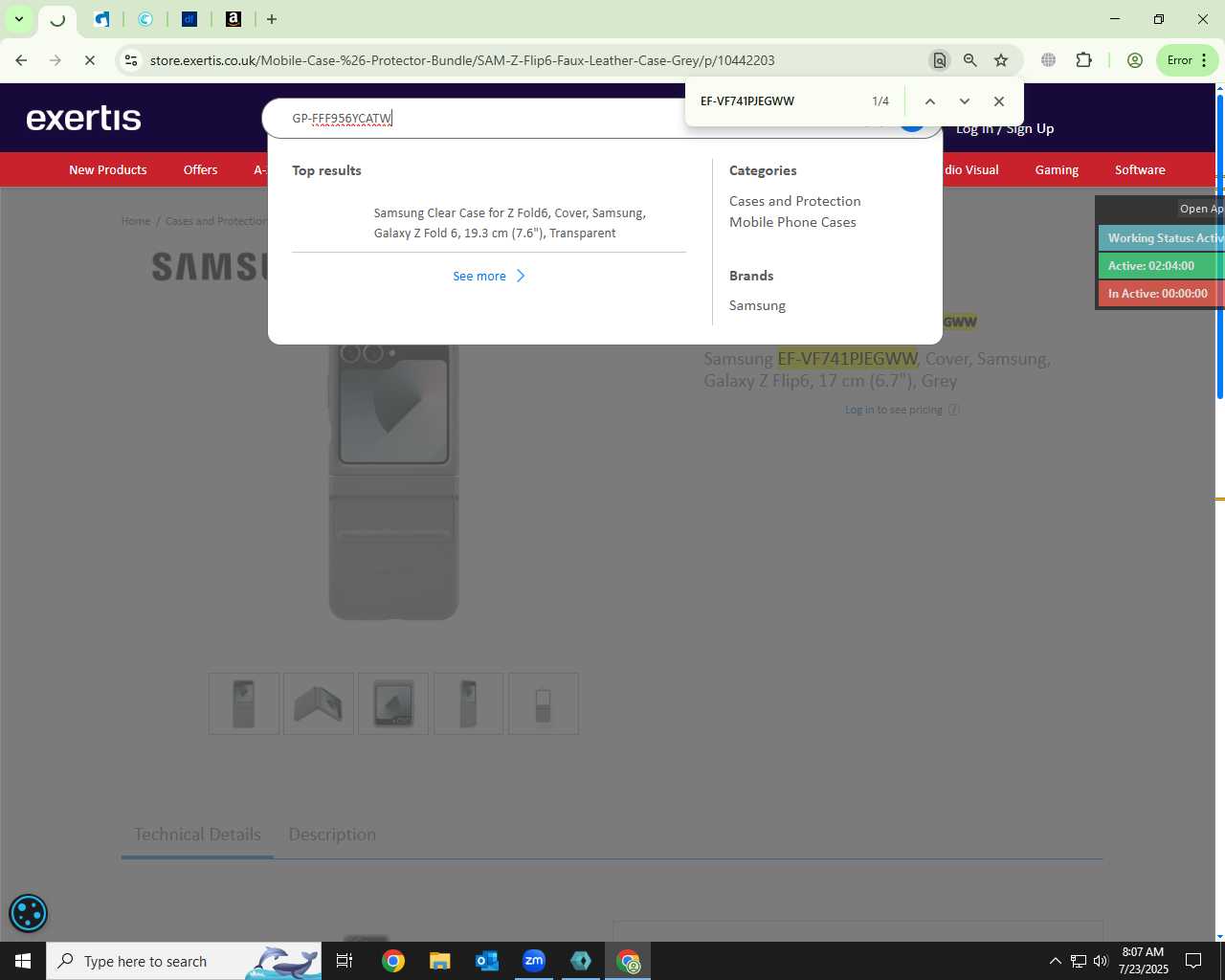
Task: Open Zoom from taskbar
Action: pyautogui.click(x=534, y=961)
